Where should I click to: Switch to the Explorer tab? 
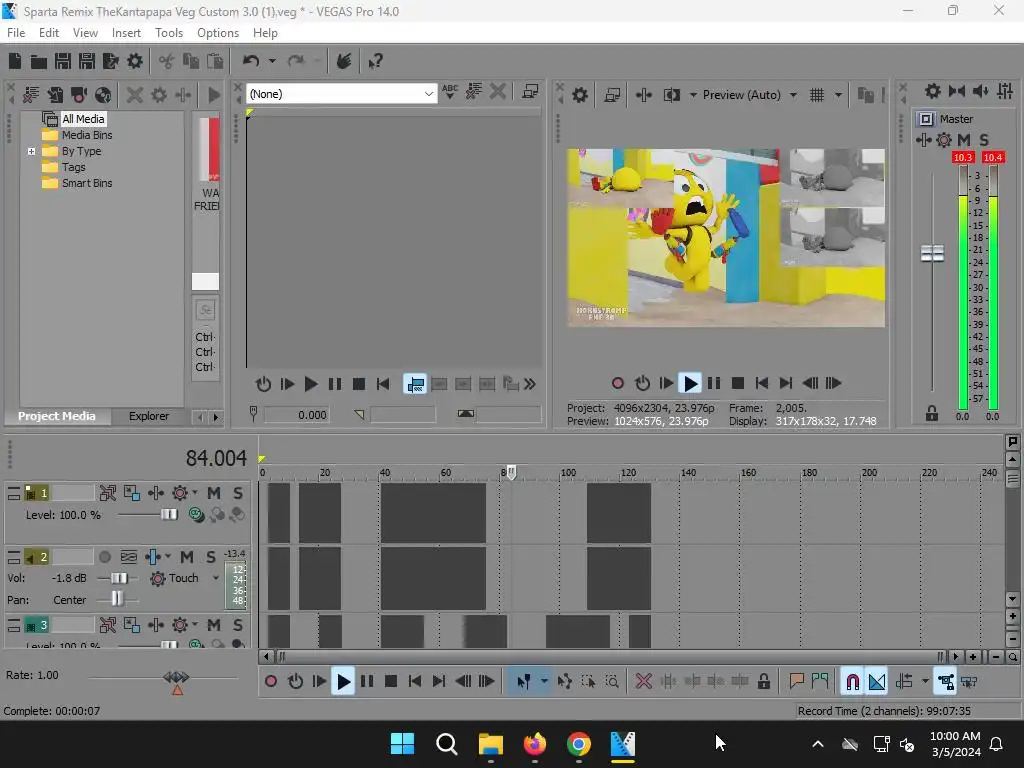point(149,416)
